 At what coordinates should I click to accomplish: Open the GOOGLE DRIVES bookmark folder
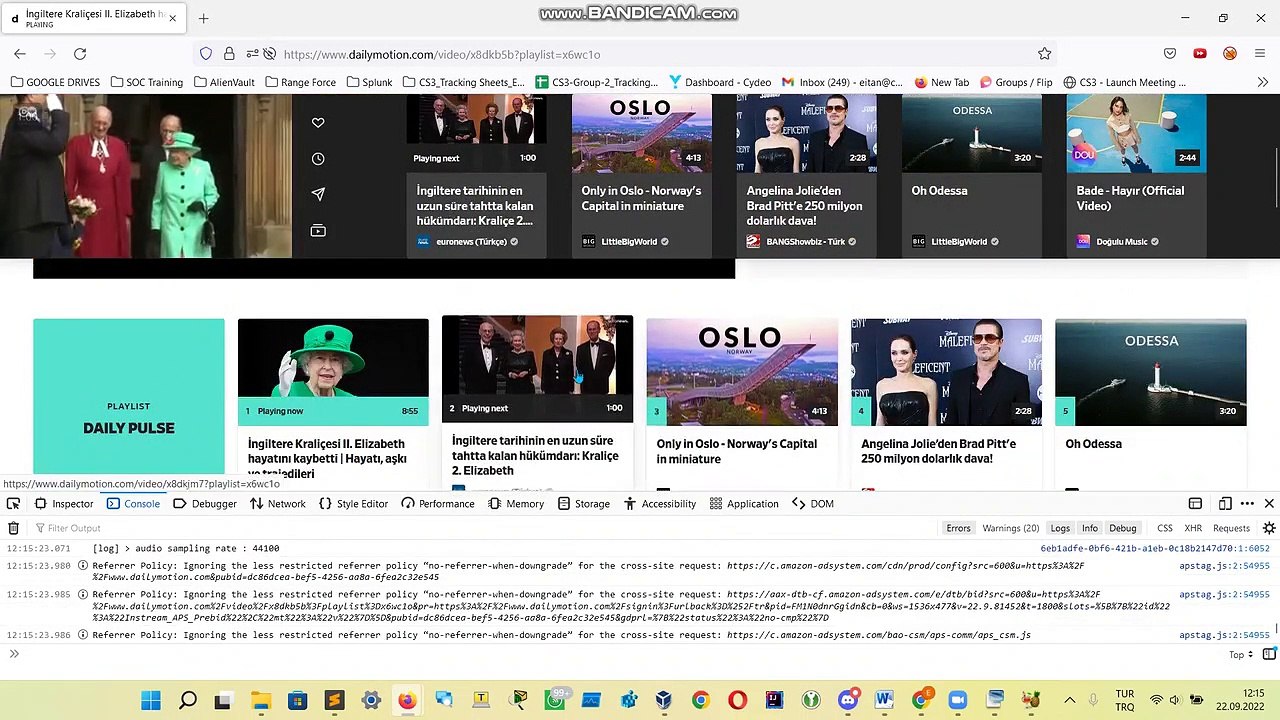55,82
